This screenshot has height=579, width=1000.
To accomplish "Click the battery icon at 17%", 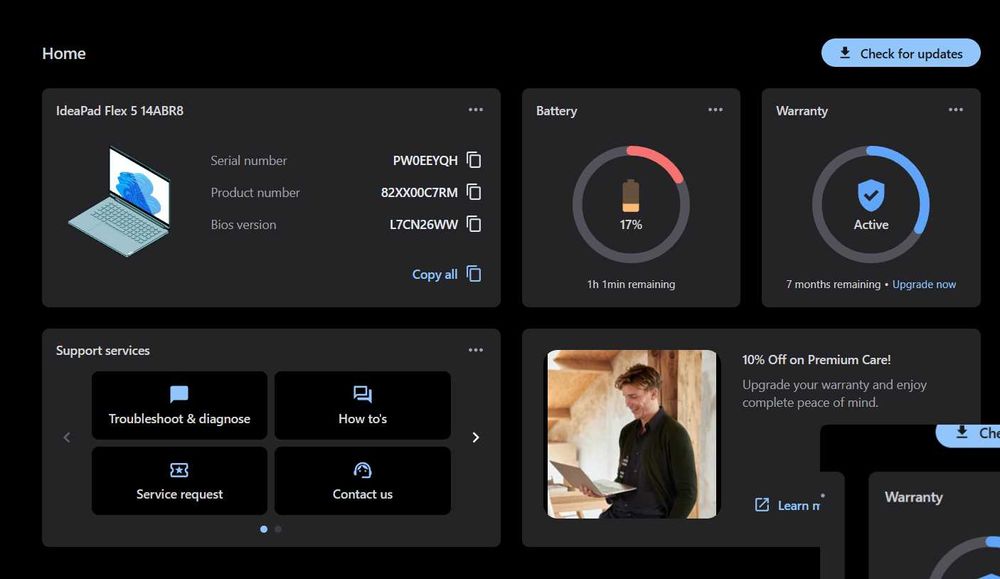I will 630,195.
